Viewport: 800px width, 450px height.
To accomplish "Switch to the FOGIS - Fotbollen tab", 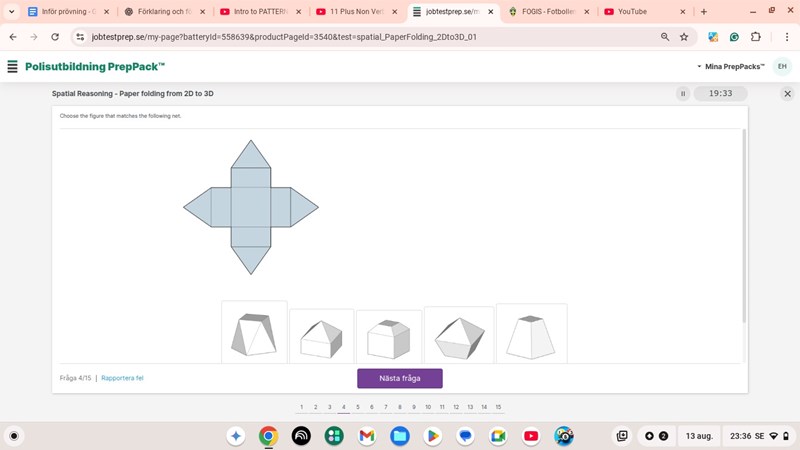I will coord(543,11).
